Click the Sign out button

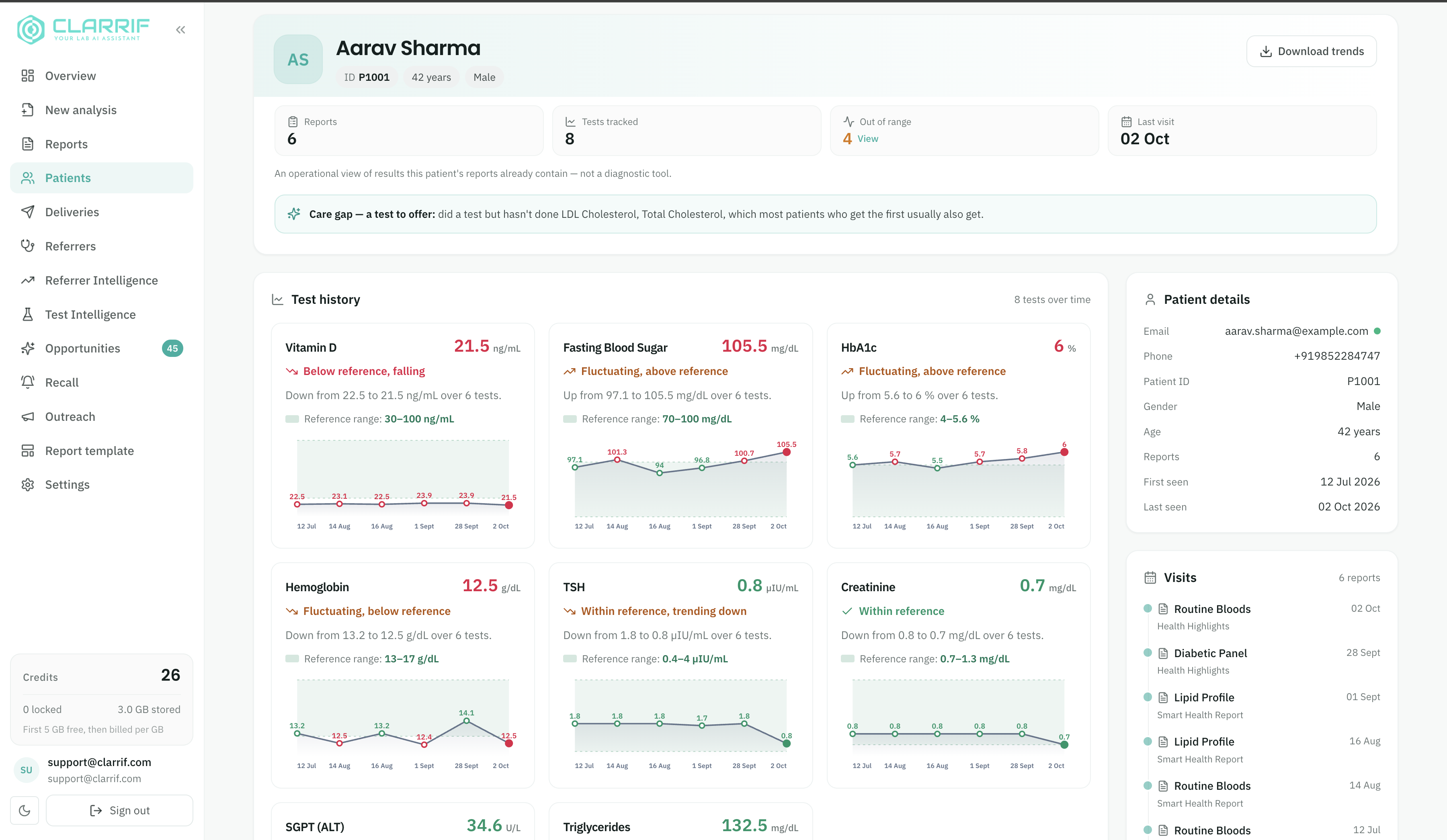pyautogui.click(x=119, y=810)
